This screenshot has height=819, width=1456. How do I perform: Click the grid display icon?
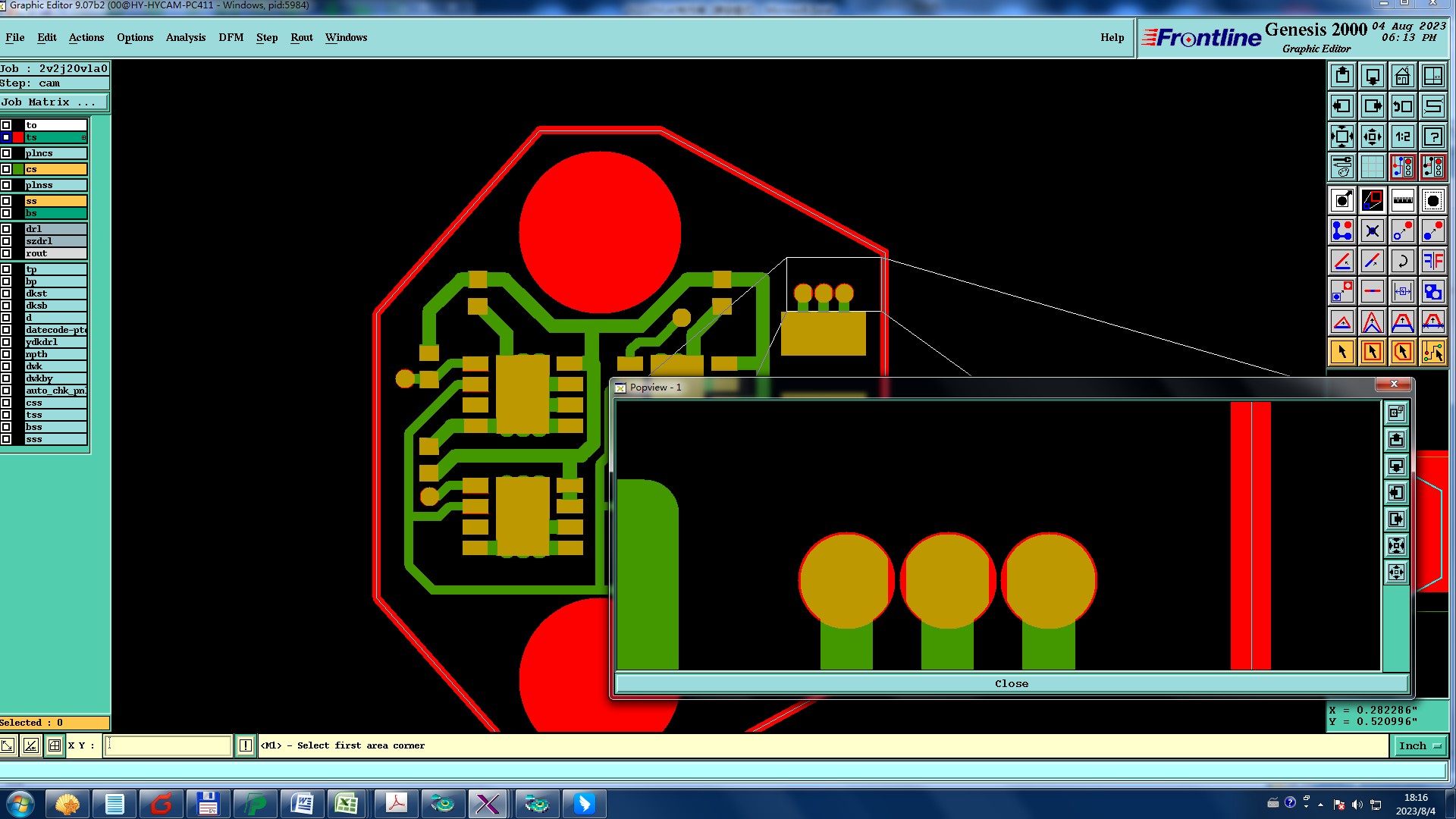tap(1372, 167)
